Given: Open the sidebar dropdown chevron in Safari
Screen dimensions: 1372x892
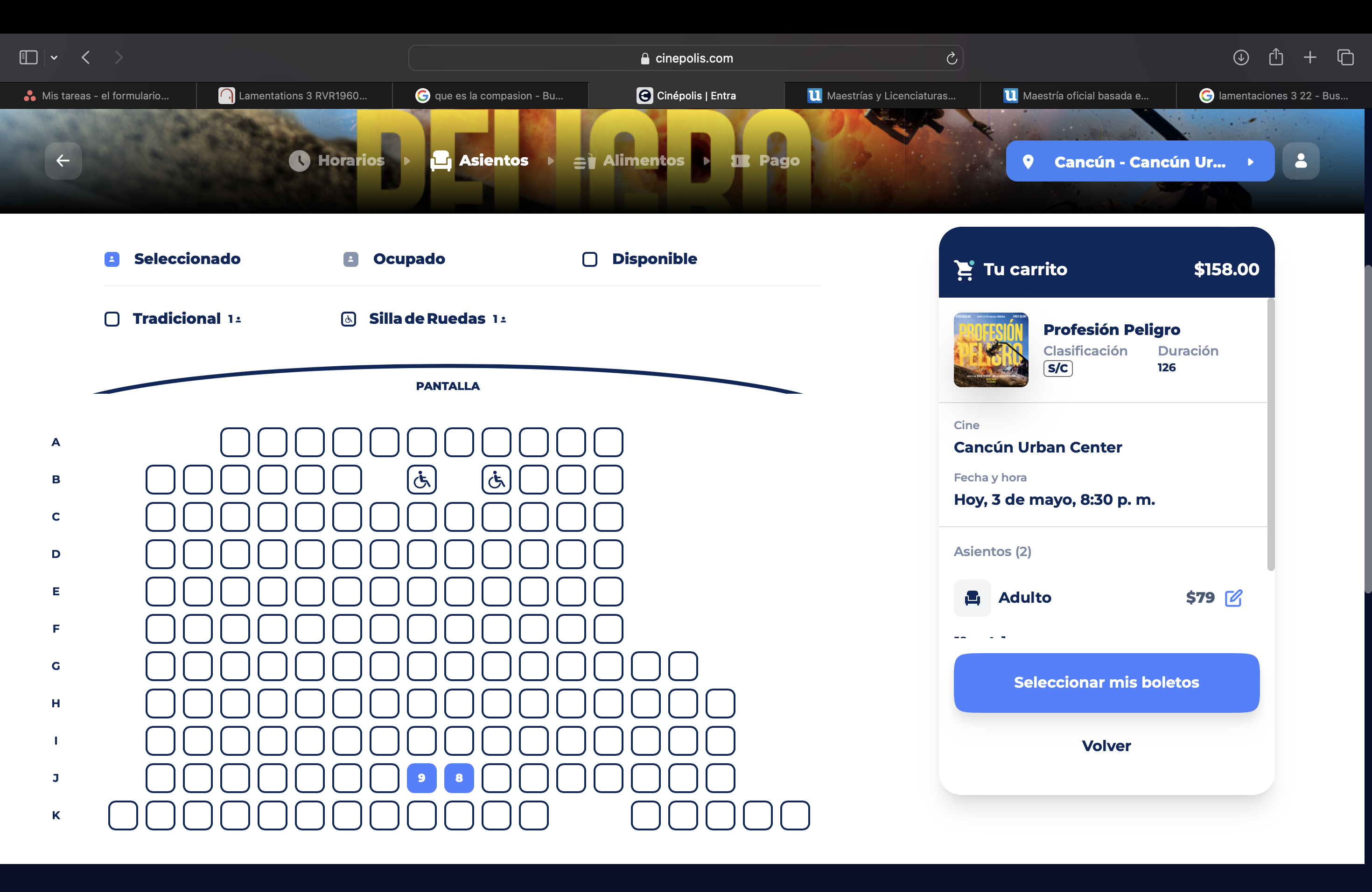Looking at the screenshot, I should [54, 58].
